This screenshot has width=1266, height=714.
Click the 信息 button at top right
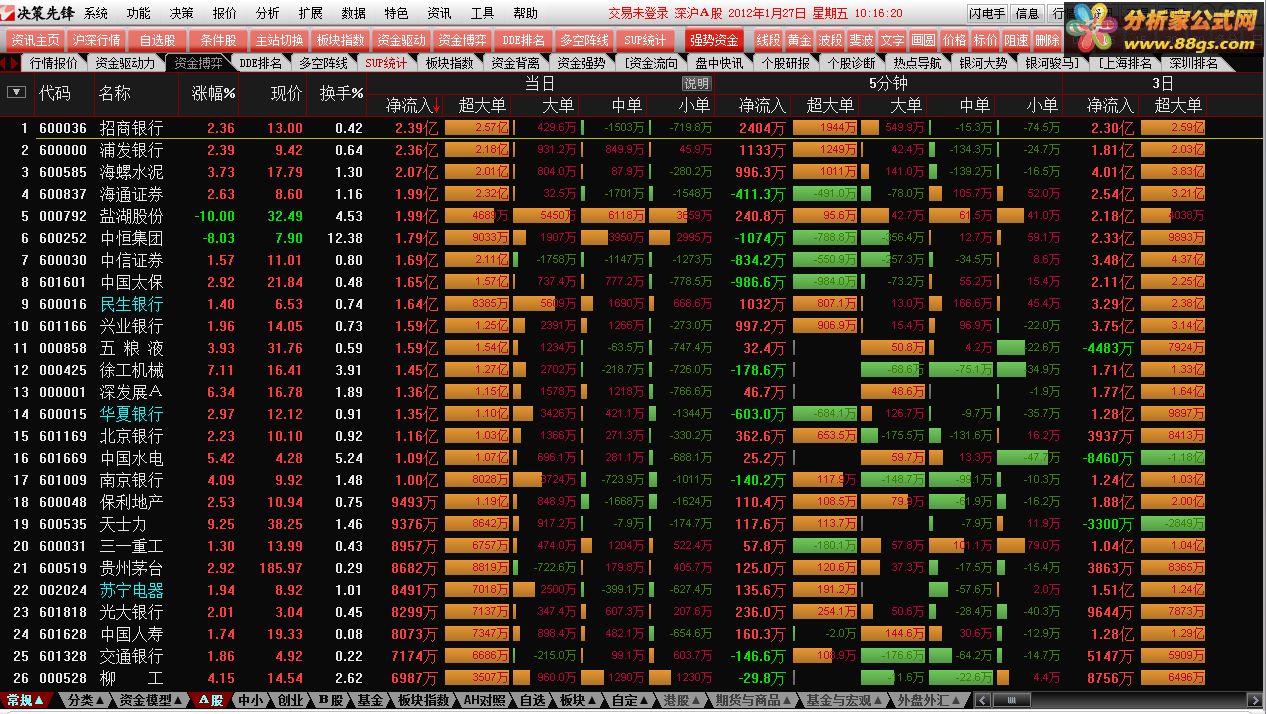point(1027,14)
